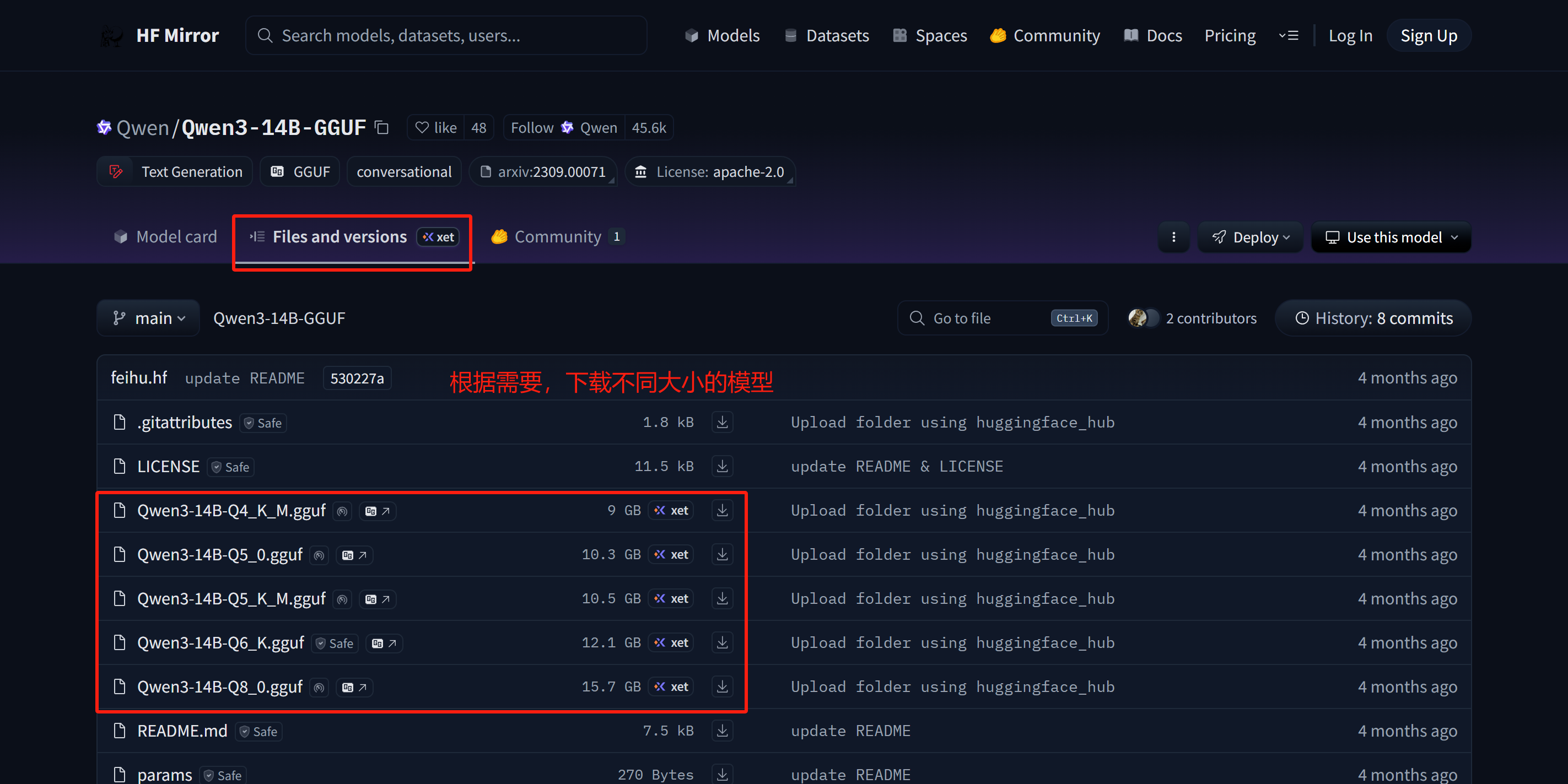1568x784 pixels.
Task: Click the xet badge on Q8_0 row
Action: point(671,686)
